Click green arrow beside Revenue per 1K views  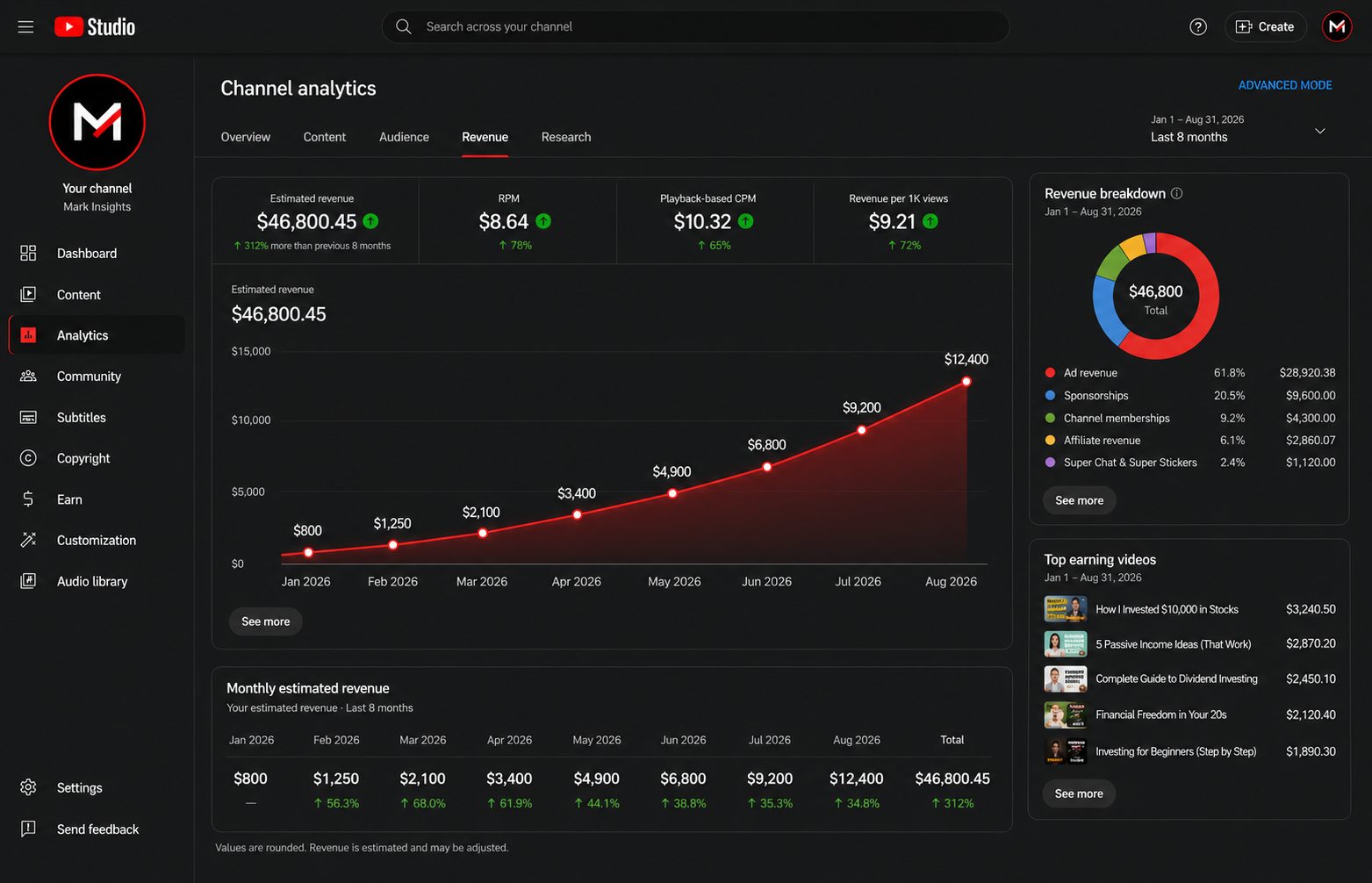pyautogui.click(x=930, y=221)
